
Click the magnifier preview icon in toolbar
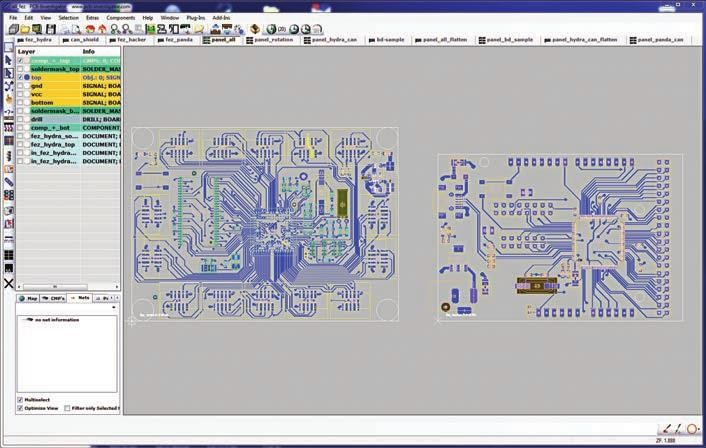coord(76,29)
